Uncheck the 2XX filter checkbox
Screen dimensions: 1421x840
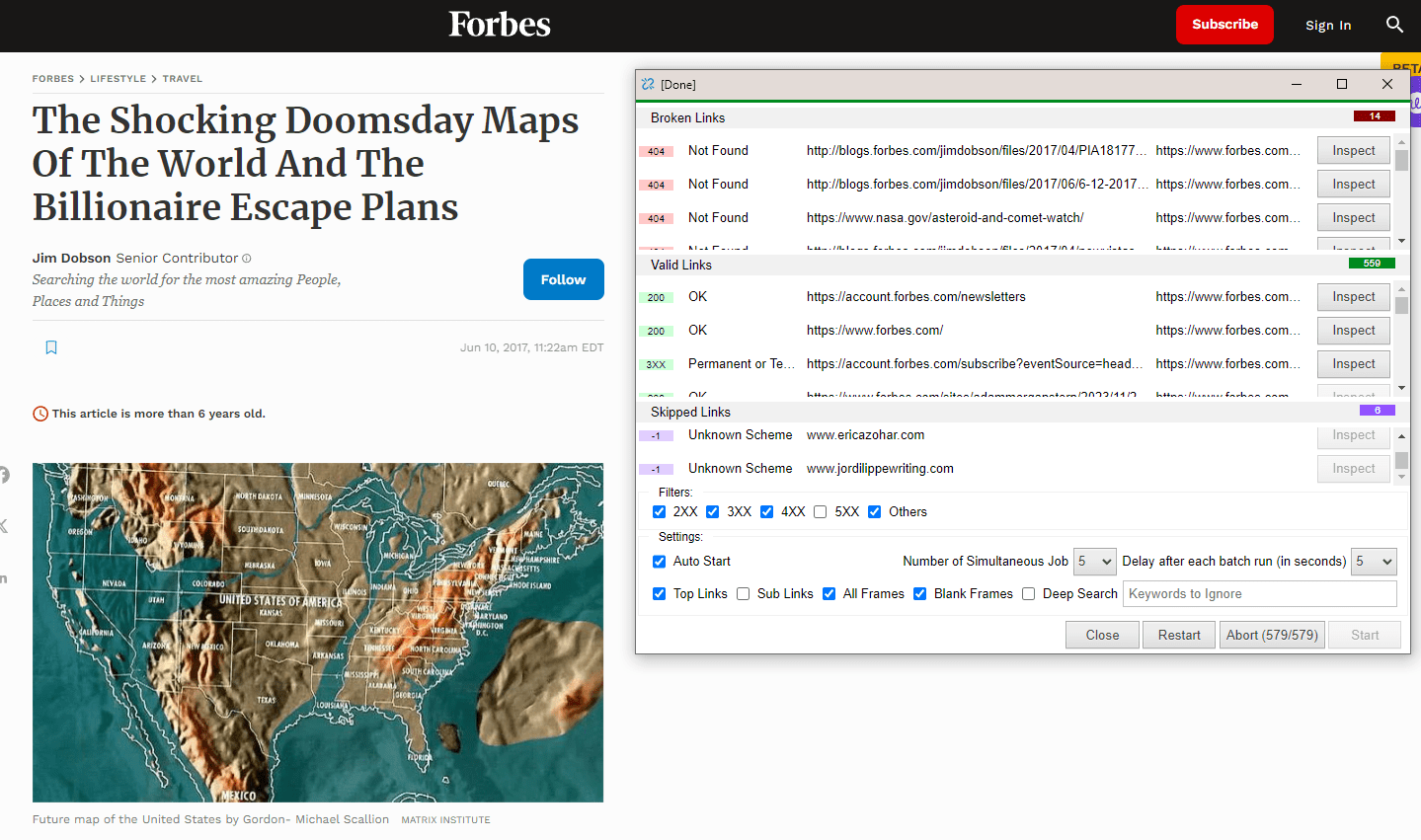point(660,512)
